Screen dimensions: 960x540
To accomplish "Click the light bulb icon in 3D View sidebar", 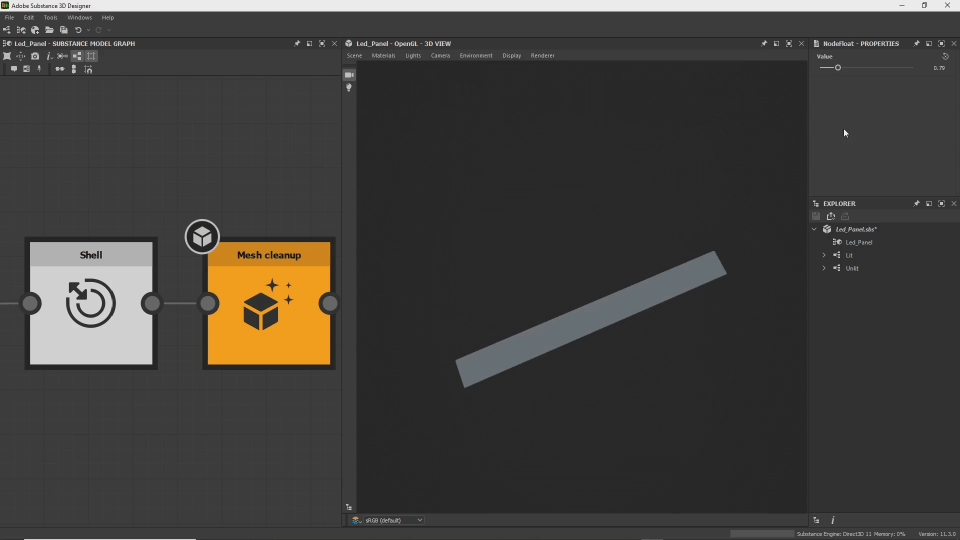I will coord(349,88).
